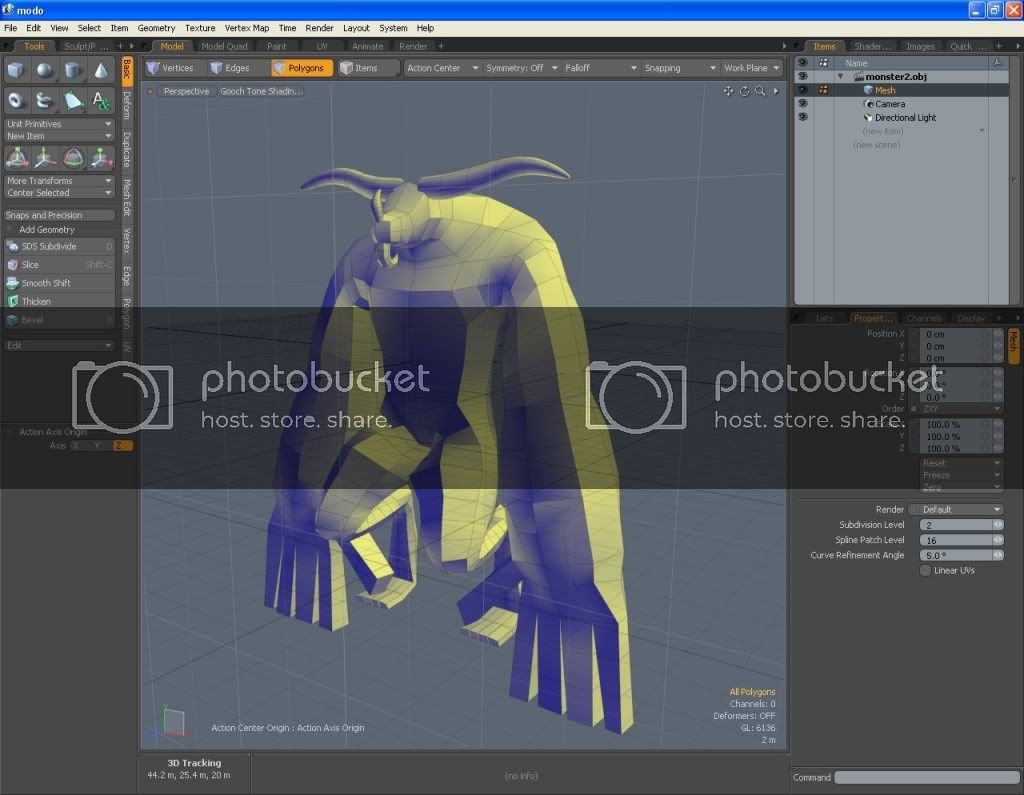This screenshot has width=1024, height=795.
Task: Switch to the Sculpt/P tab
Action: point(86,46)
